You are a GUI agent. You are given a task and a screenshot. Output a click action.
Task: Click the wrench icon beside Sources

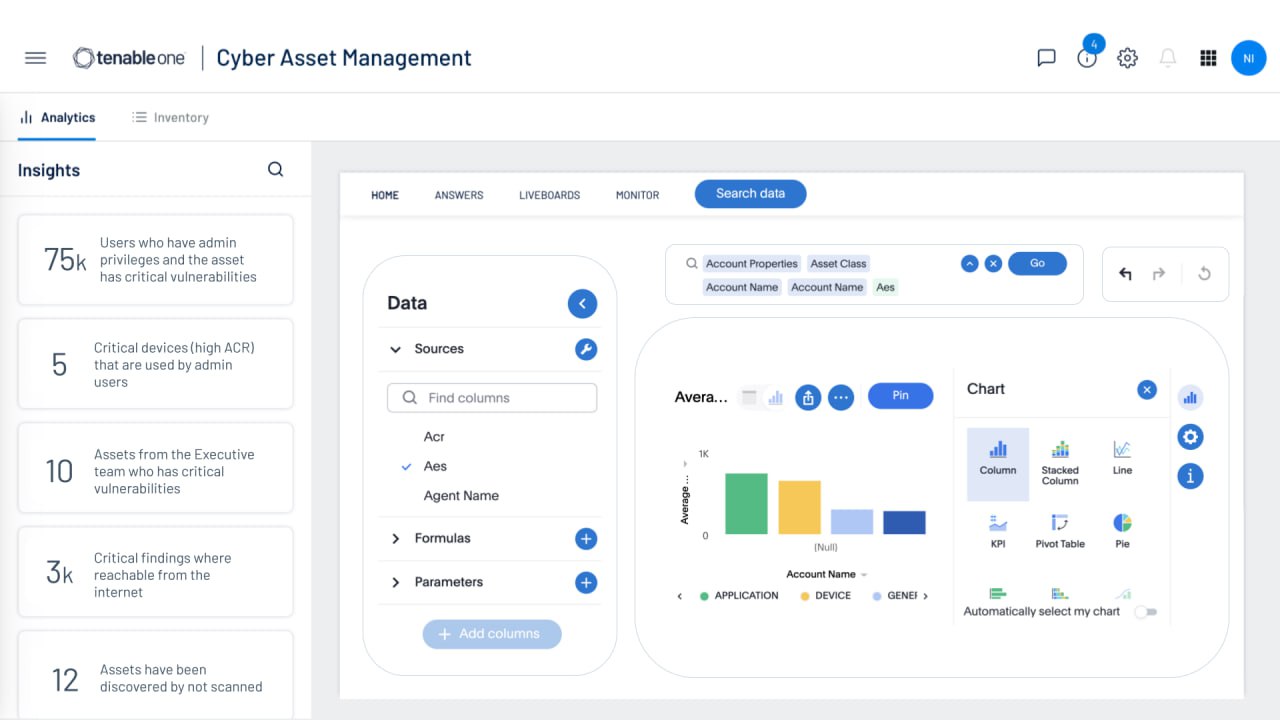click(x=586, y=349)
